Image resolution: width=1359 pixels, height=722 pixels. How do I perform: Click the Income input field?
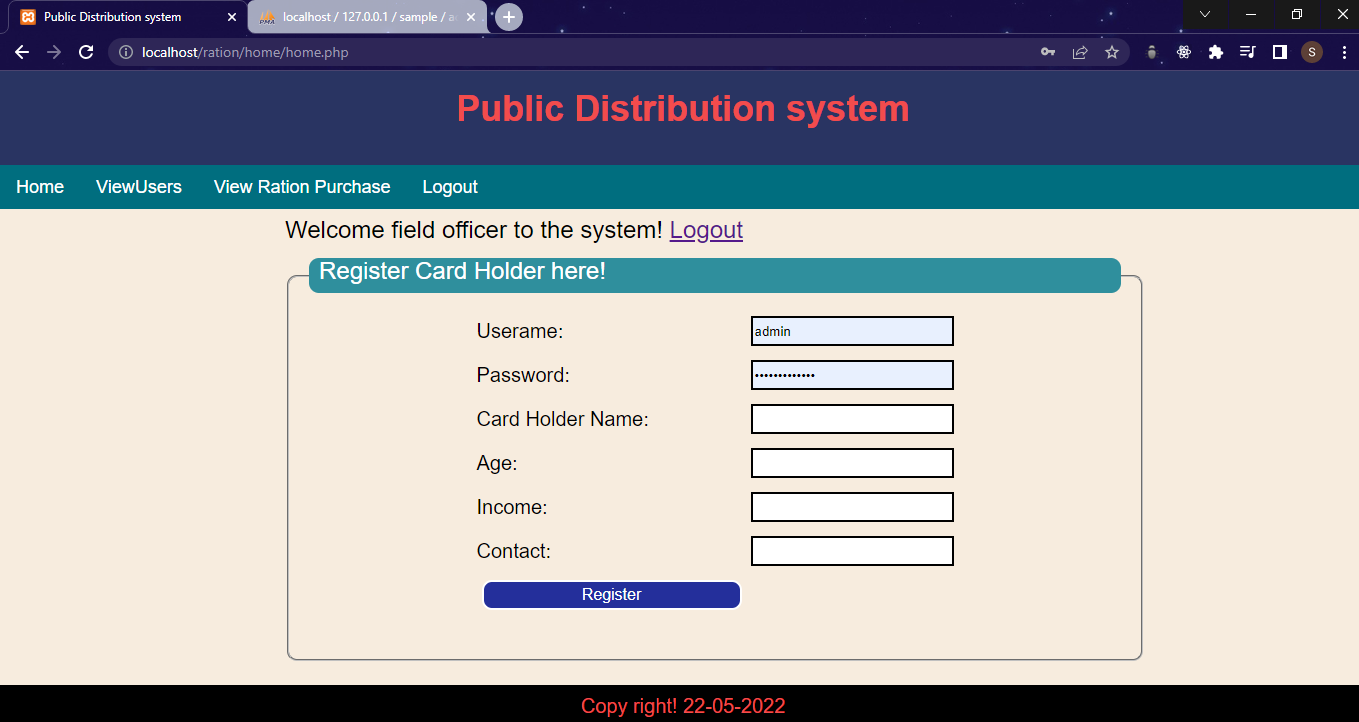point(852,507)
